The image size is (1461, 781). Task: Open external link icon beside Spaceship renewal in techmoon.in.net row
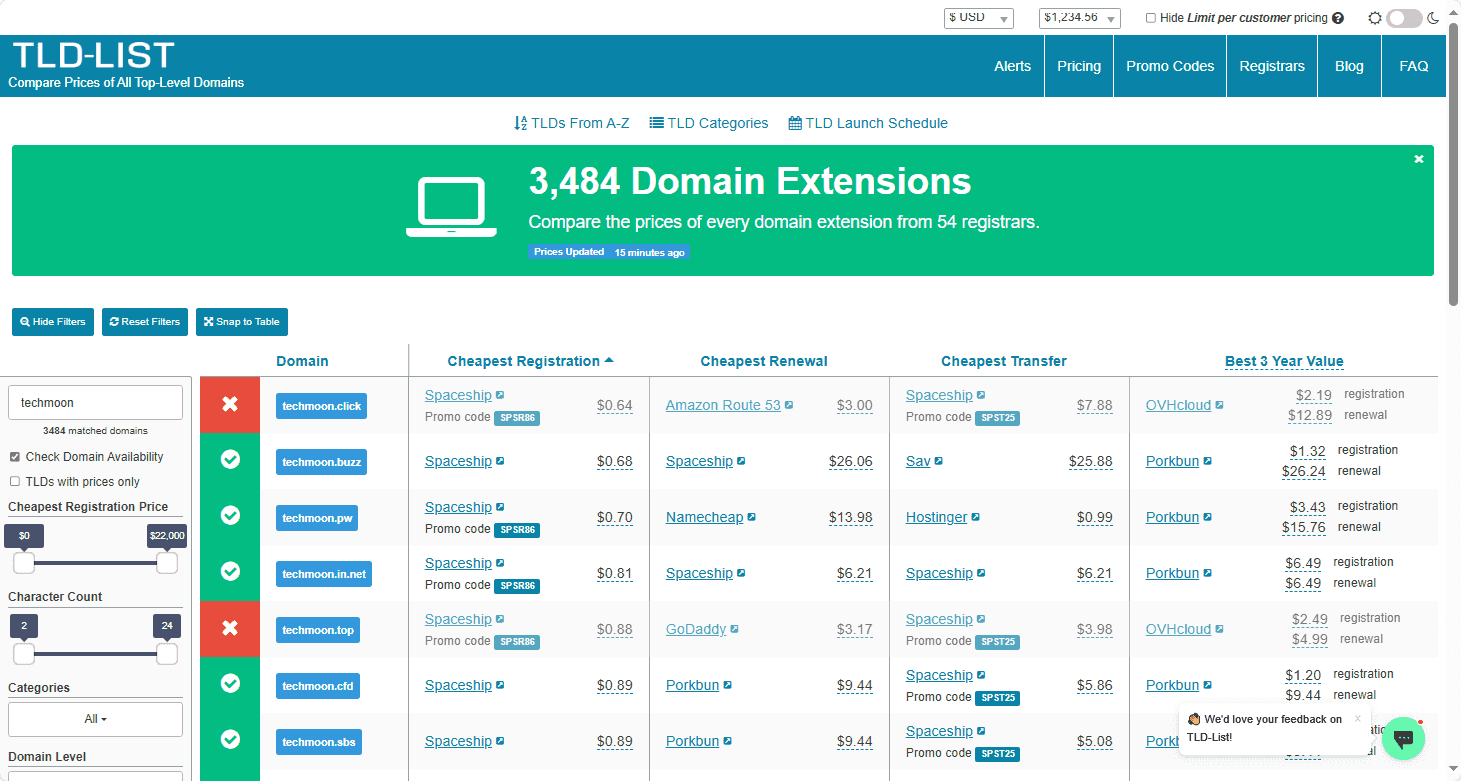741,573
